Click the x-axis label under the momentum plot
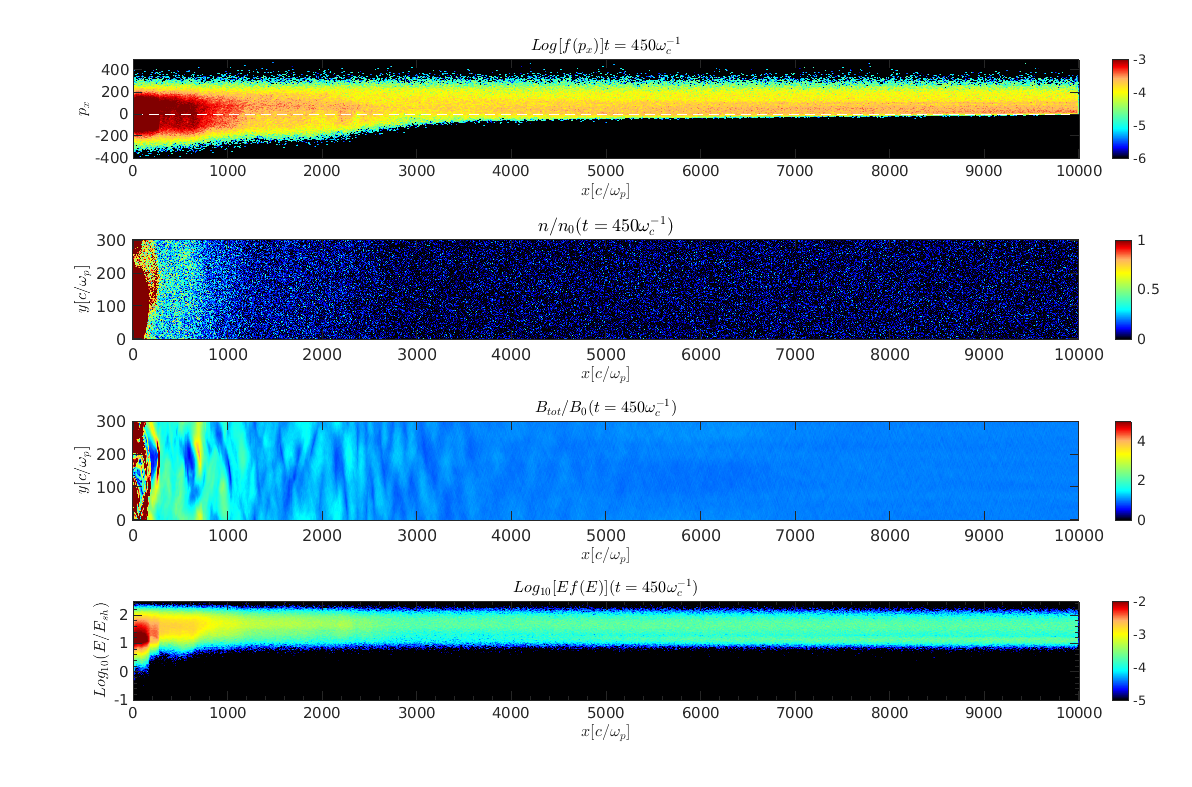Image resolution: width=1192 pixels, height=787 pixels. (x=605, y=190)
